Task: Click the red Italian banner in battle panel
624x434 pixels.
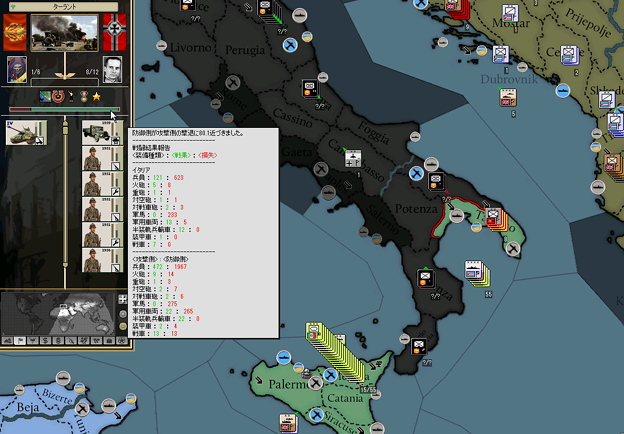Action: tap(15, 32)
